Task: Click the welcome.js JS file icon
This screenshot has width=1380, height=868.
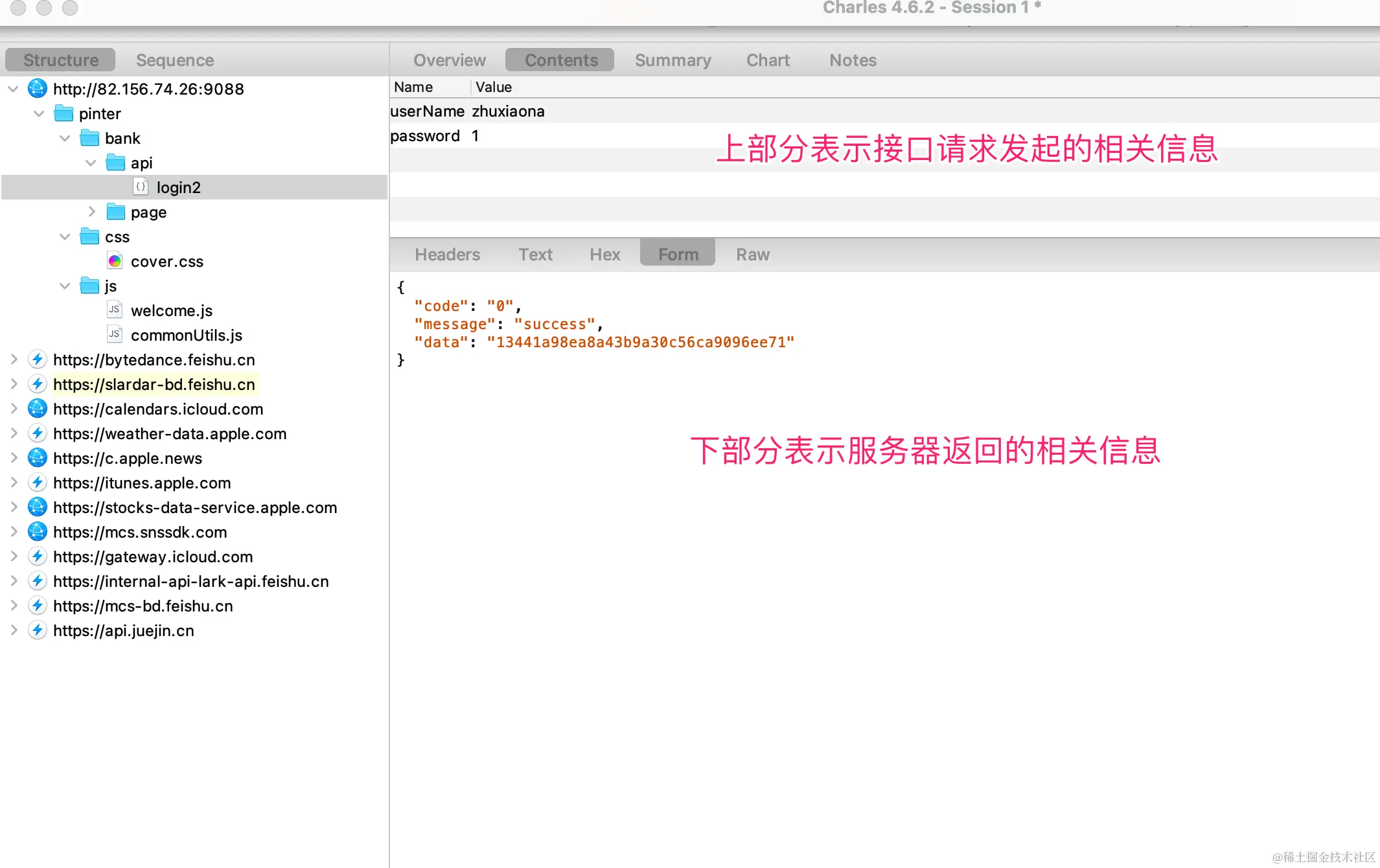Action: point(115,310)
